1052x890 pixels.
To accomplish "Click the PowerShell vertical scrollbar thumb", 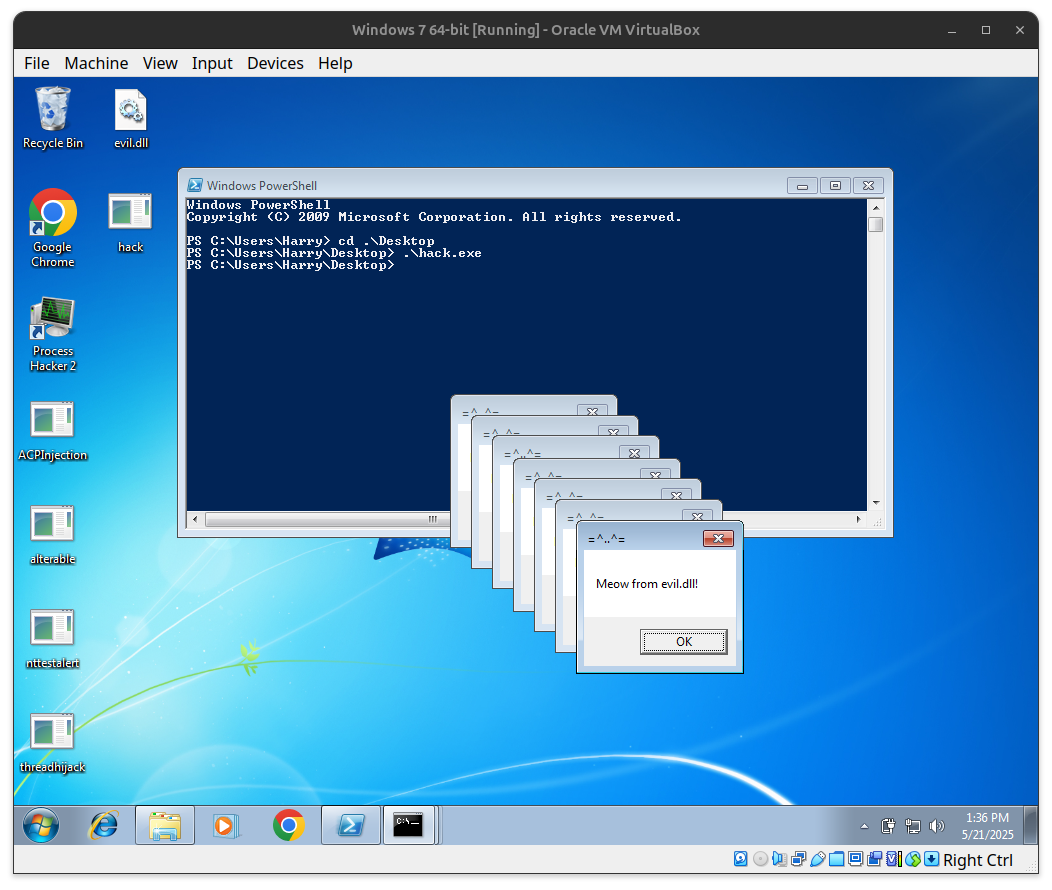I will pos(875,224).
